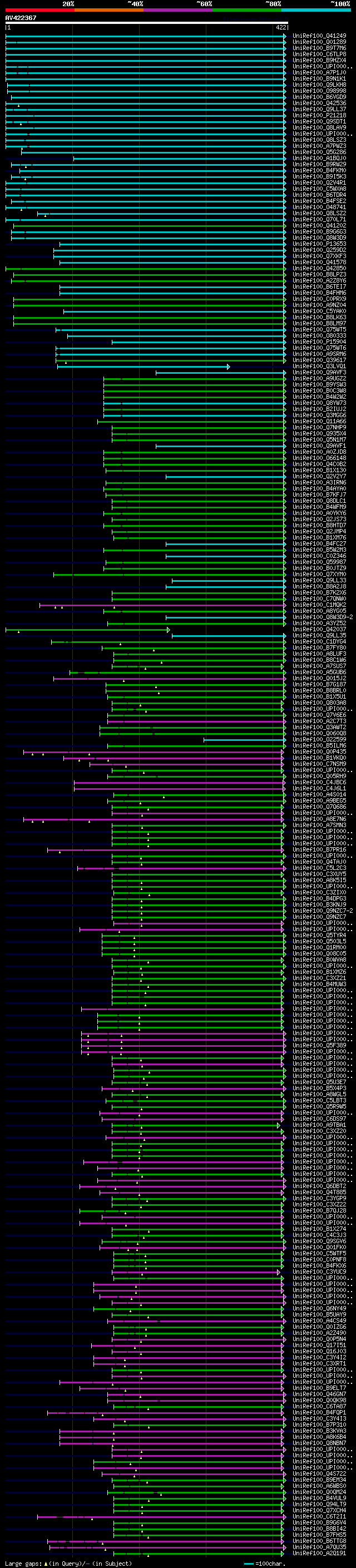
Task: Click the UniRef100_Q9AVF3 label
Action: [319, 373]
